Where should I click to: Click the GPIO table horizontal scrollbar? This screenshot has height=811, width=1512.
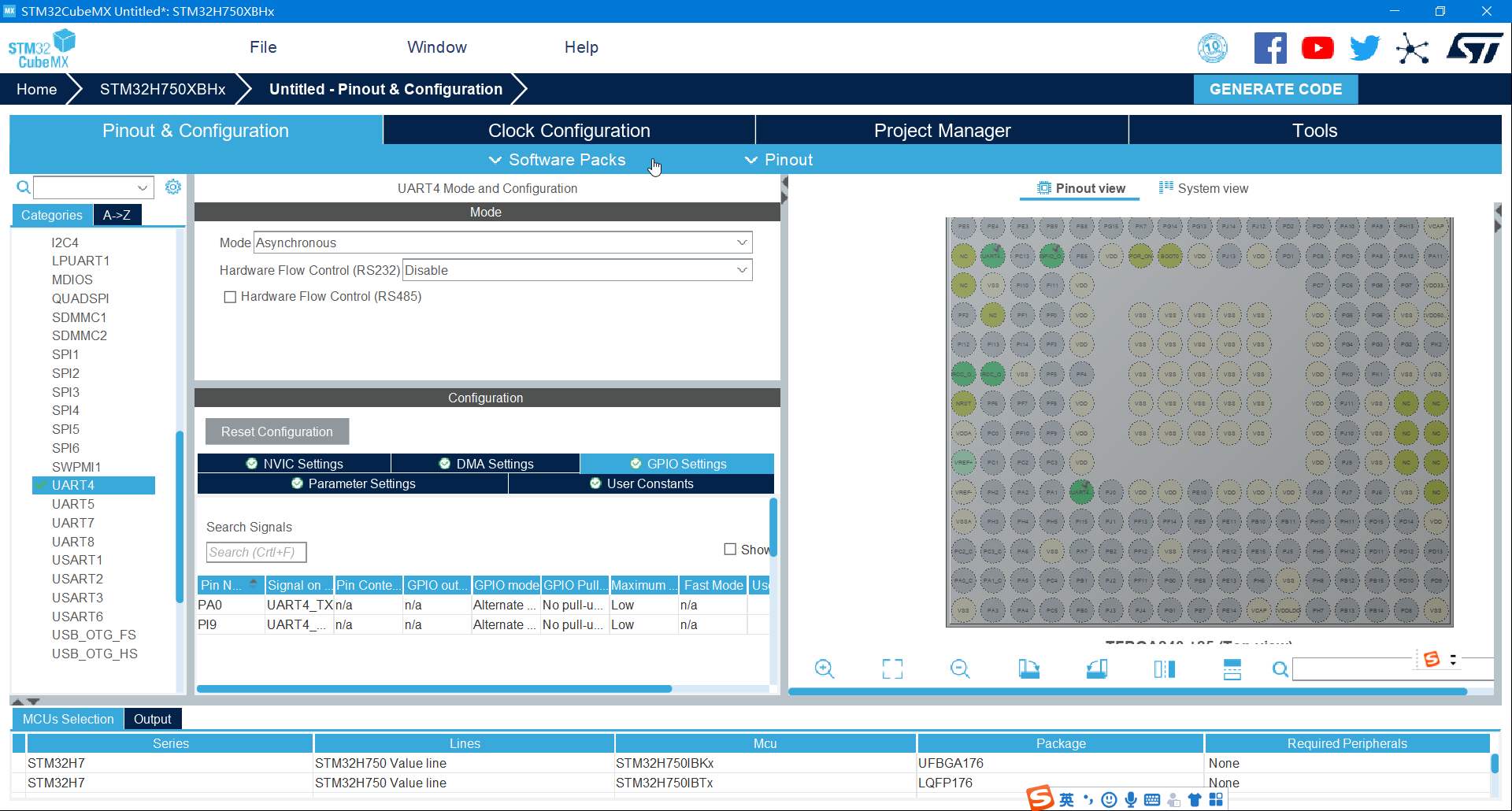pyautogui.click(x=434, y=689)
